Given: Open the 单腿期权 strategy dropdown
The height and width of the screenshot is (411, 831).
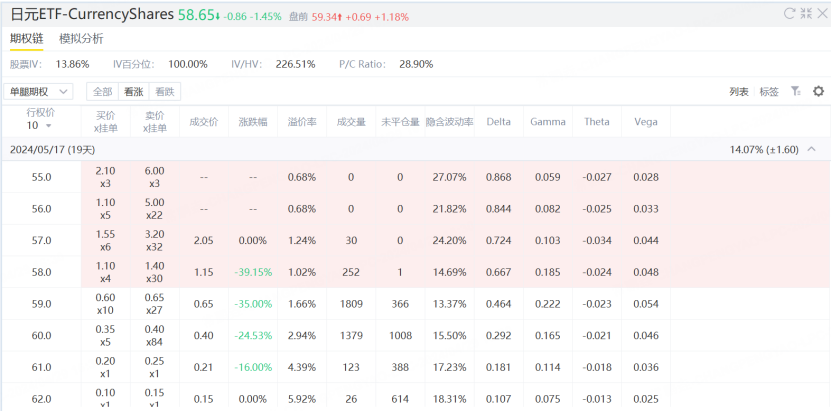Looking at the screenshot, I should tap(38, 92).
